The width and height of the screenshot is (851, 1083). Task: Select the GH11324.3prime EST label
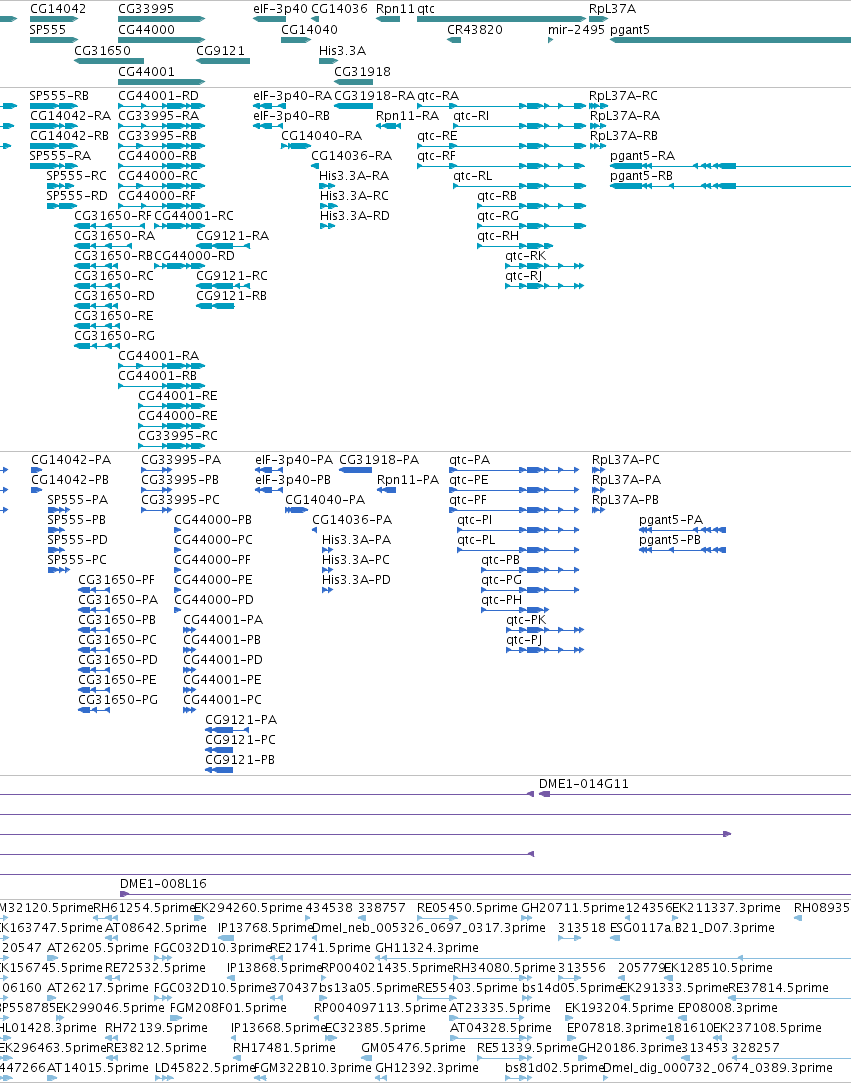427,948
